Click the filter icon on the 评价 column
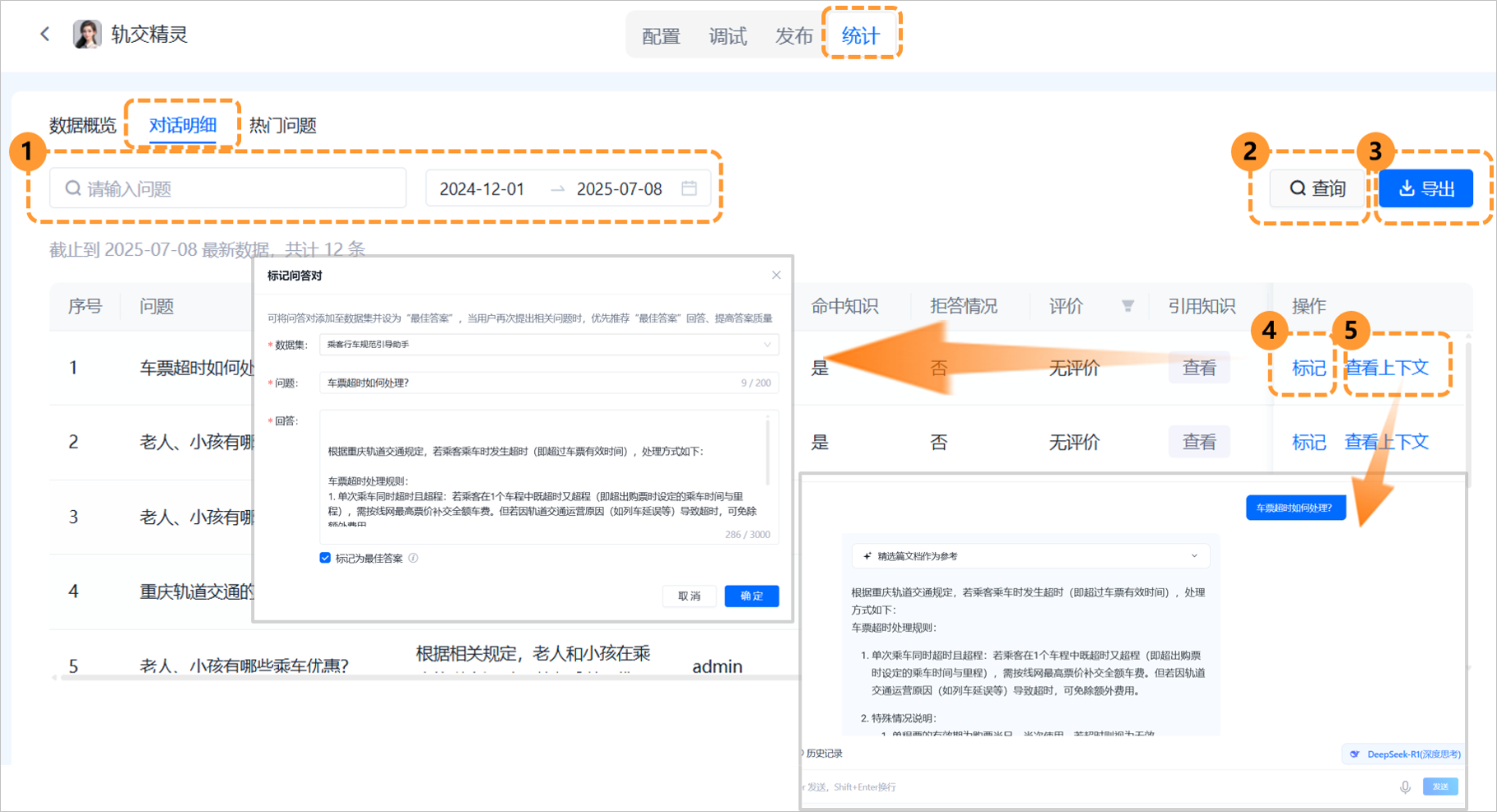This screenshot has width=1497, height=812. tap(1127, 306)
